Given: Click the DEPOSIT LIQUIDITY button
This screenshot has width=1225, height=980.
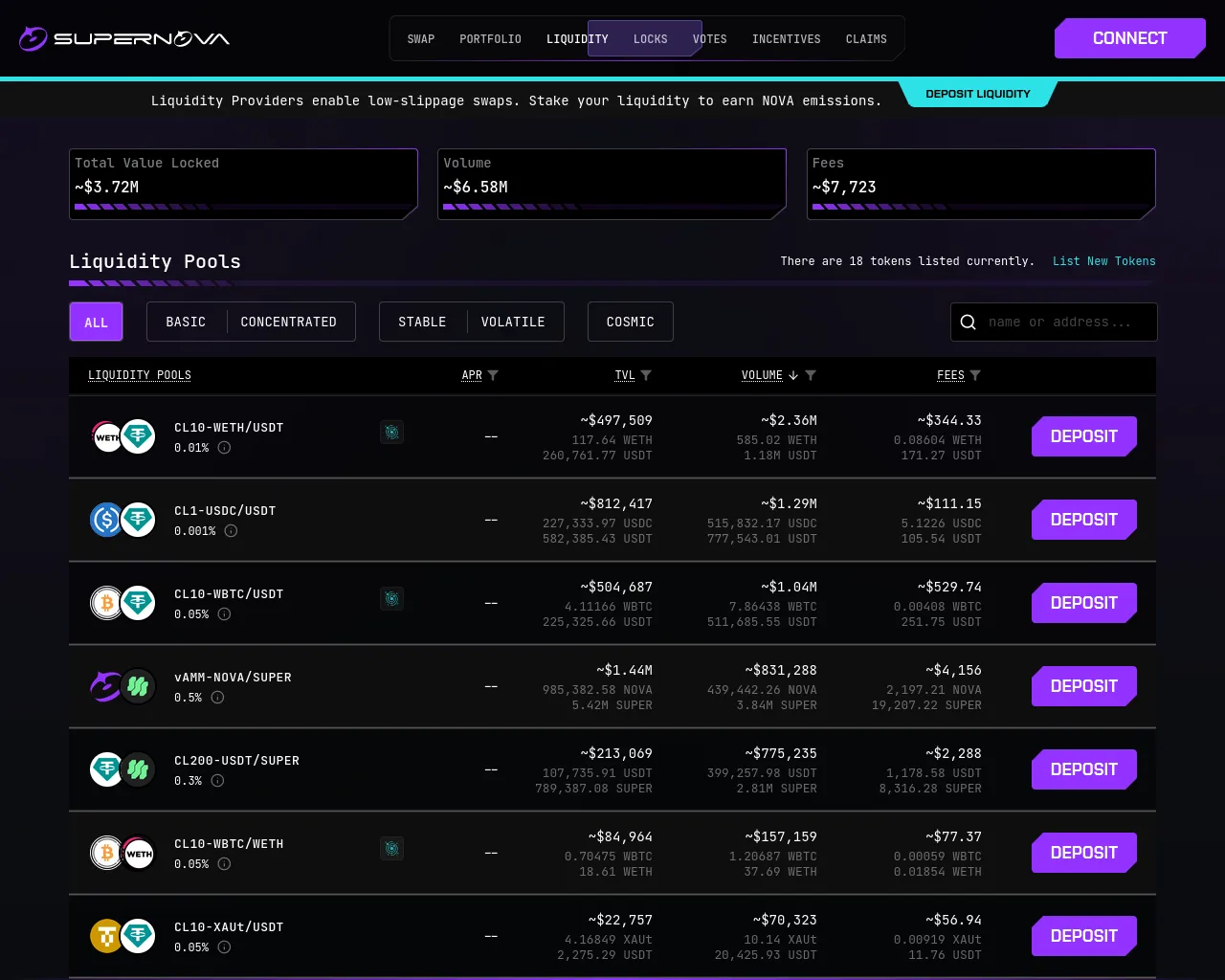Looking at the screenshot, I should 978,94.
